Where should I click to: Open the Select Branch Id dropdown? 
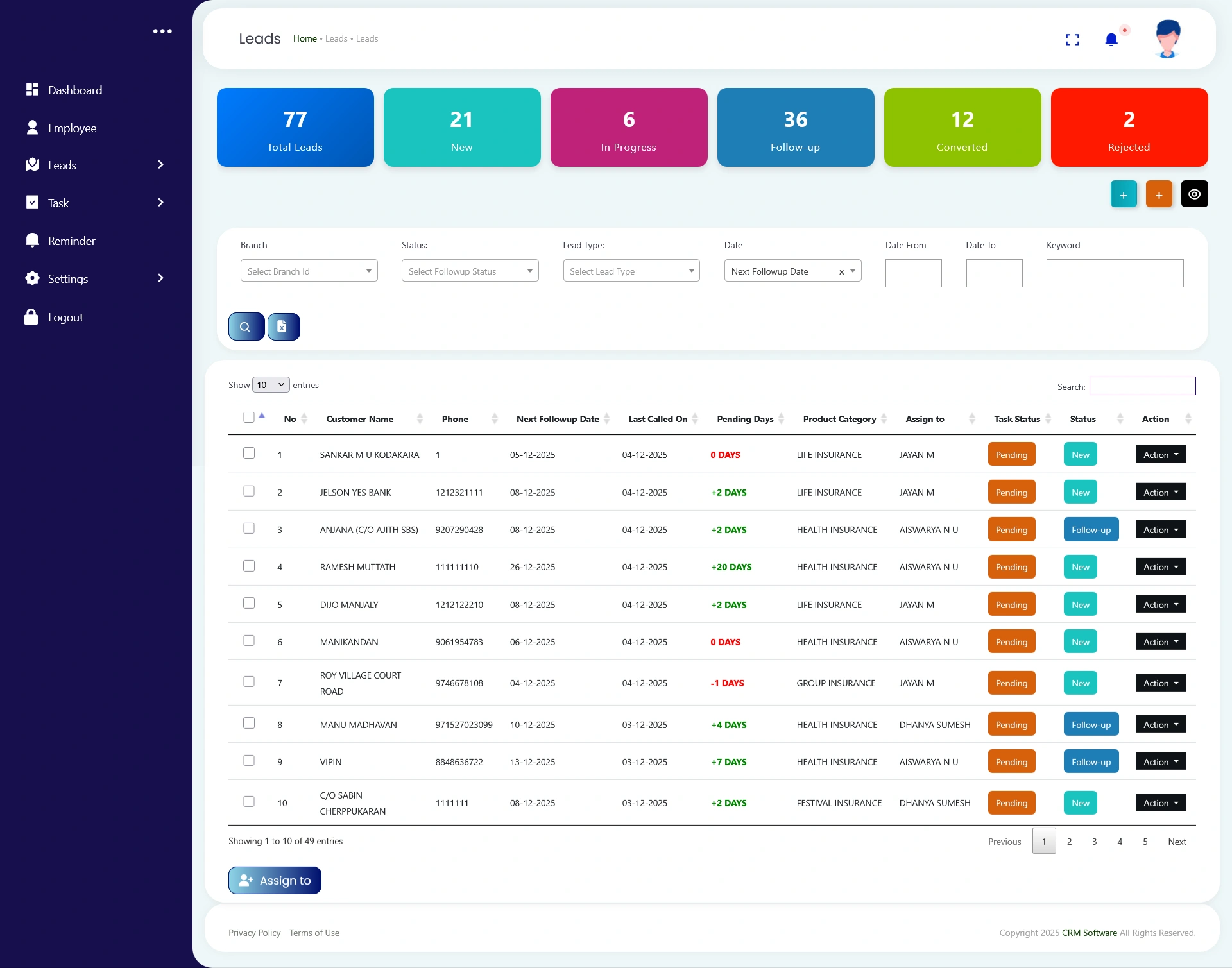(x=309, y=271)
